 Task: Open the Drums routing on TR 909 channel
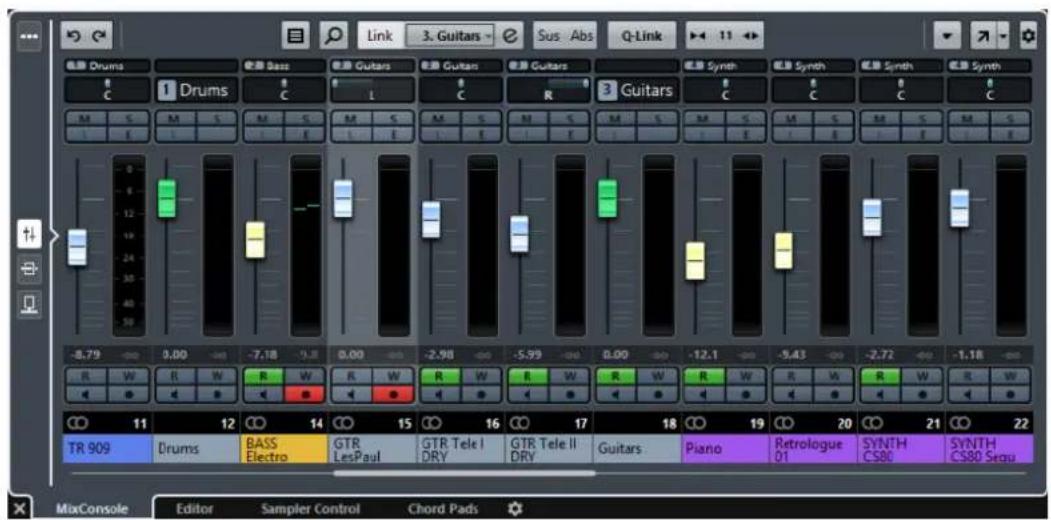click(x=109, y=66)
